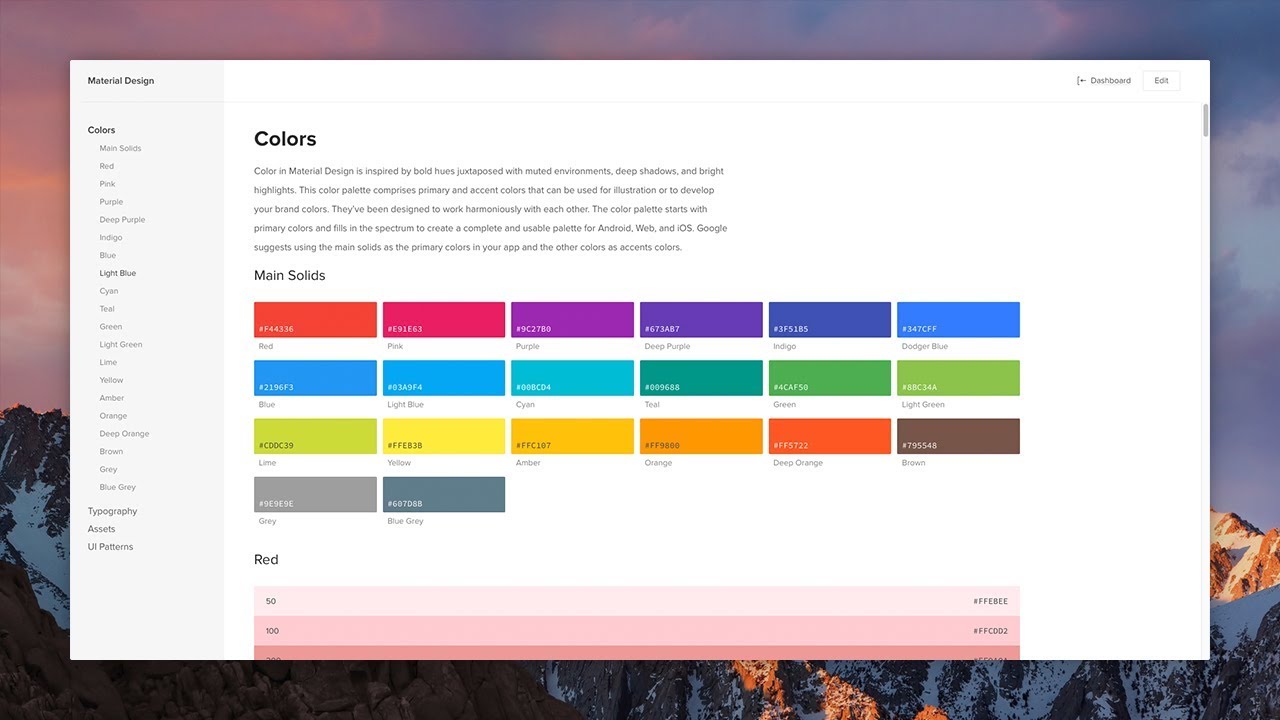Viewport: 1280px width, 720px height.
Task: Jump to Teal in sidebar
Action: (x=107, y=309)
